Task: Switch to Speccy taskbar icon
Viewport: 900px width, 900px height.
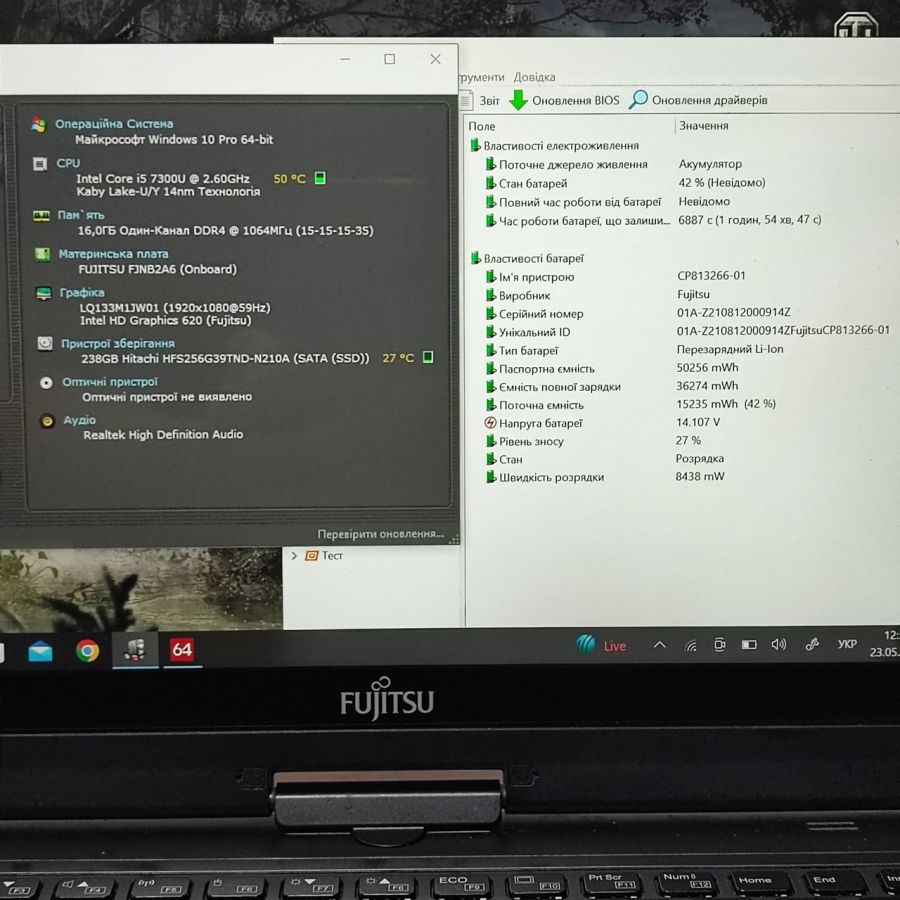Action: [x=135, y=650]
